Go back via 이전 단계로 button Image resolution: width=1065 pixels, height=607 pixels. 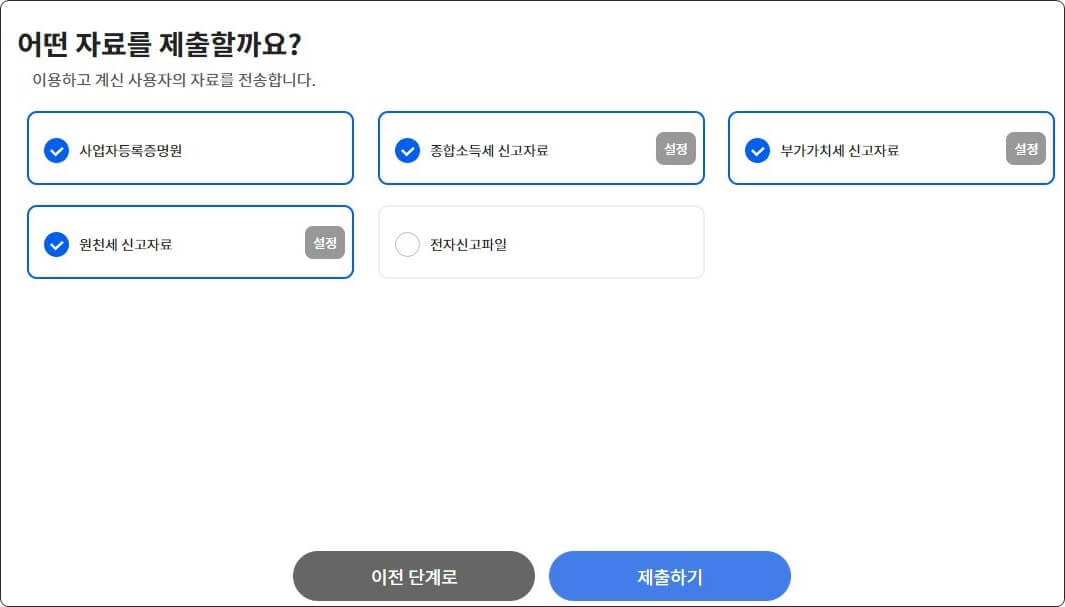pyautogui.click(x=413, y=576)
